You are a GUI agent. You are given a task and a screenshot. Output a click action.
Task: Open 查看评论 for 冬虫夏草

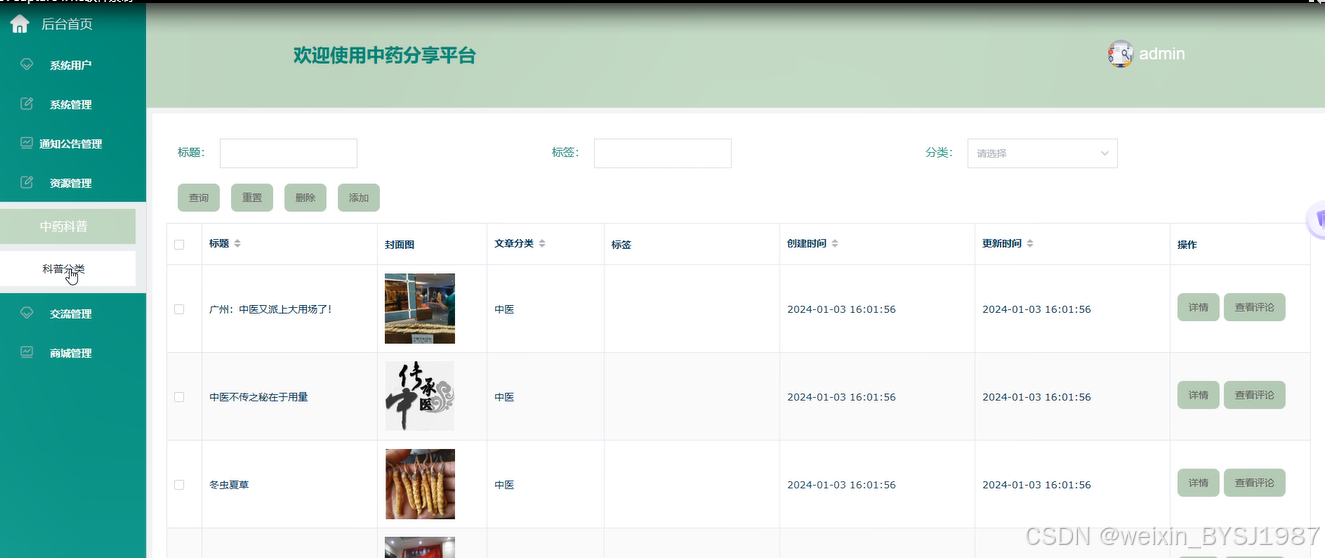(x=1254, y=483)
